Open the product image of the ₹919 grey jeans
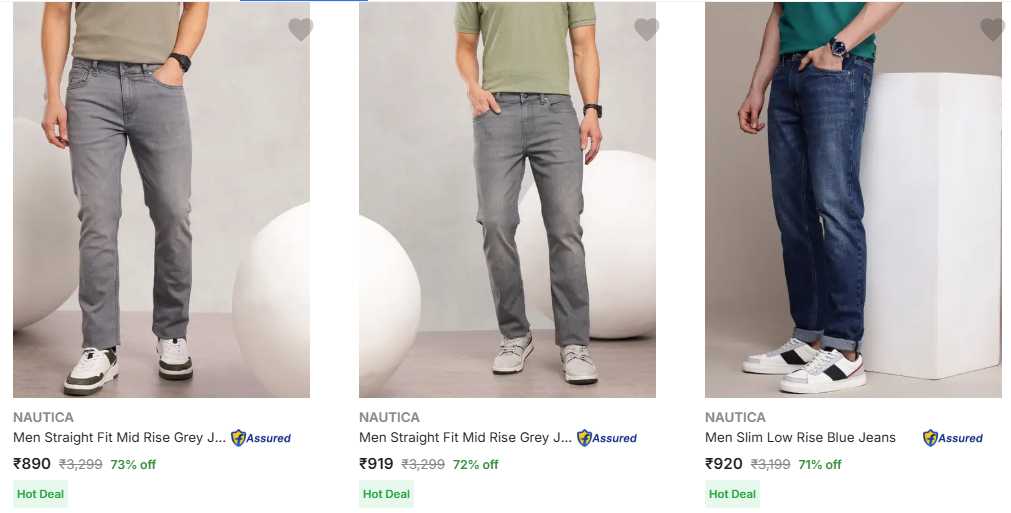The image size is (1011, 513). point(507,200)
